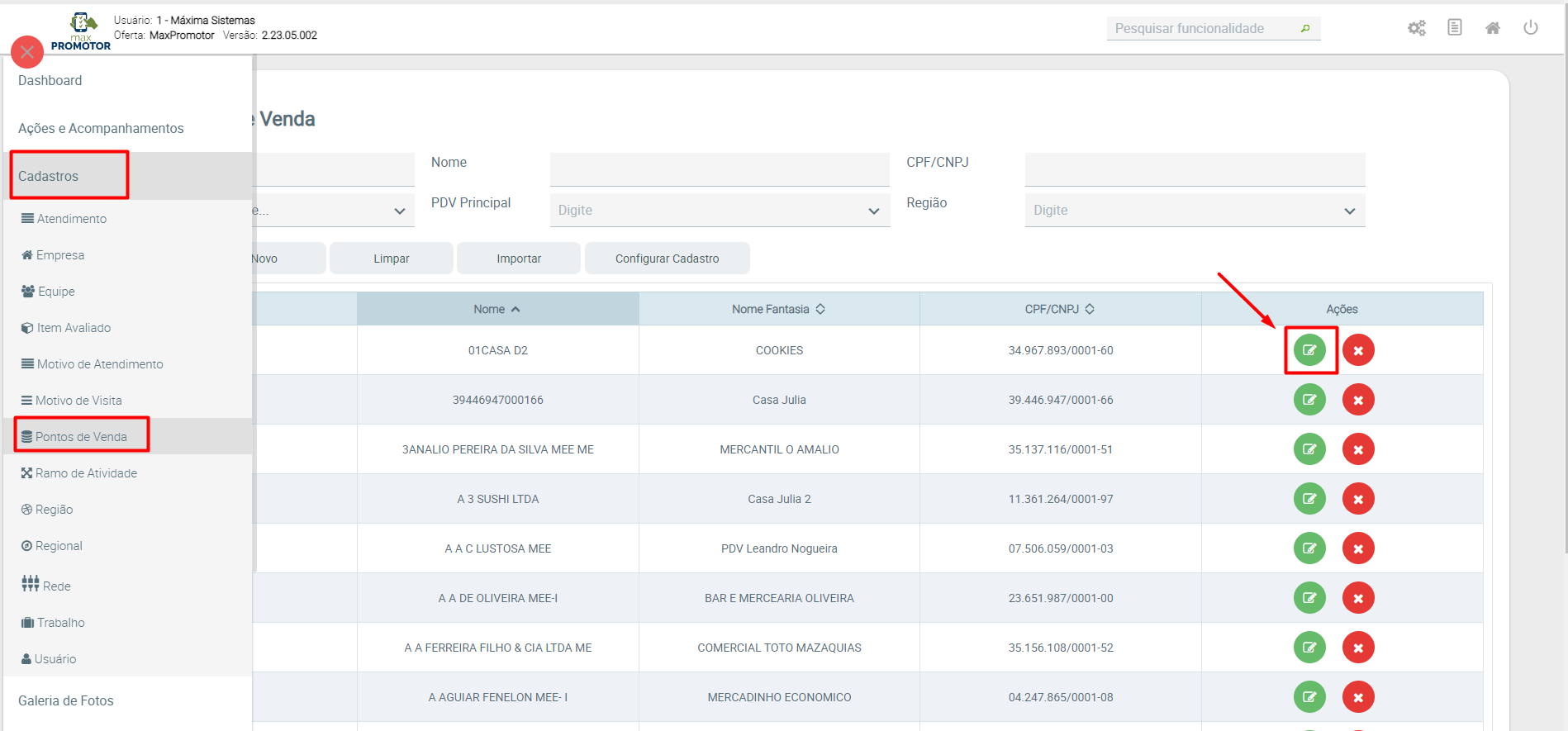This screenshot has height=731, width=1568.
Task: Go to home via house icon
Action: click(x=1493, y=28)
